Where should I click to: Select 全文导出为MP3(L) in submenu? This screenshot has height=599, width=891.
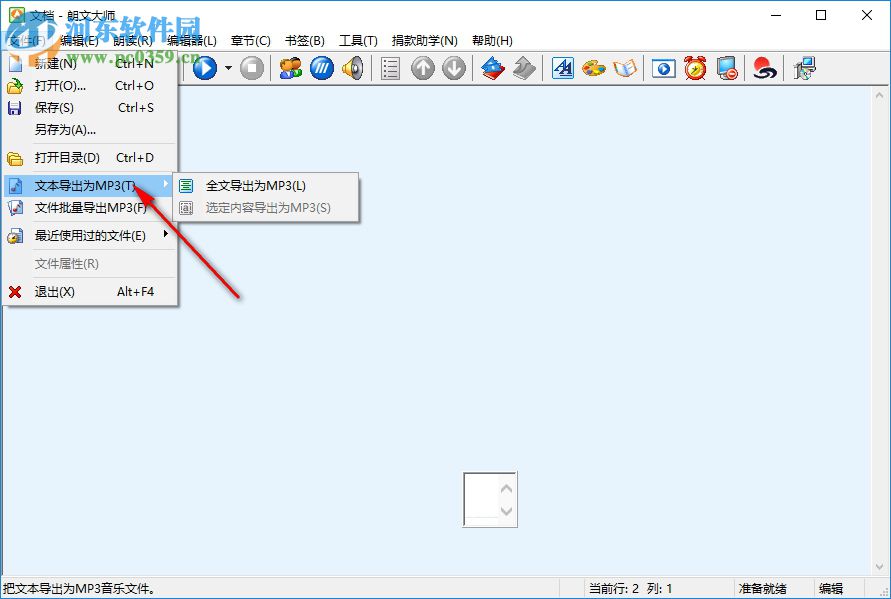pos(266,186)
